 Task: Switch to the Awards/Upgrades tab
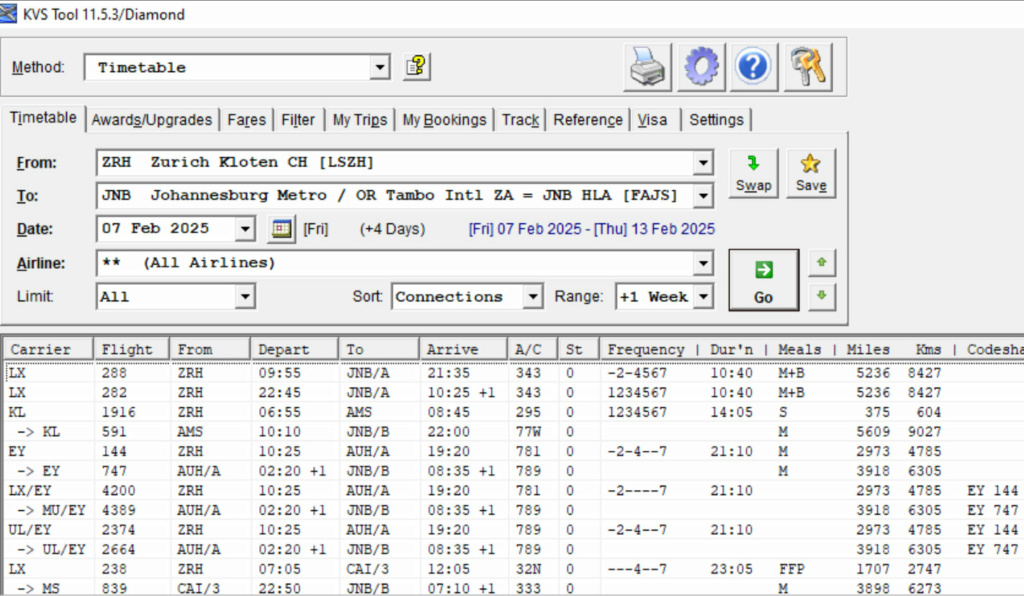(x=152, y=120)
